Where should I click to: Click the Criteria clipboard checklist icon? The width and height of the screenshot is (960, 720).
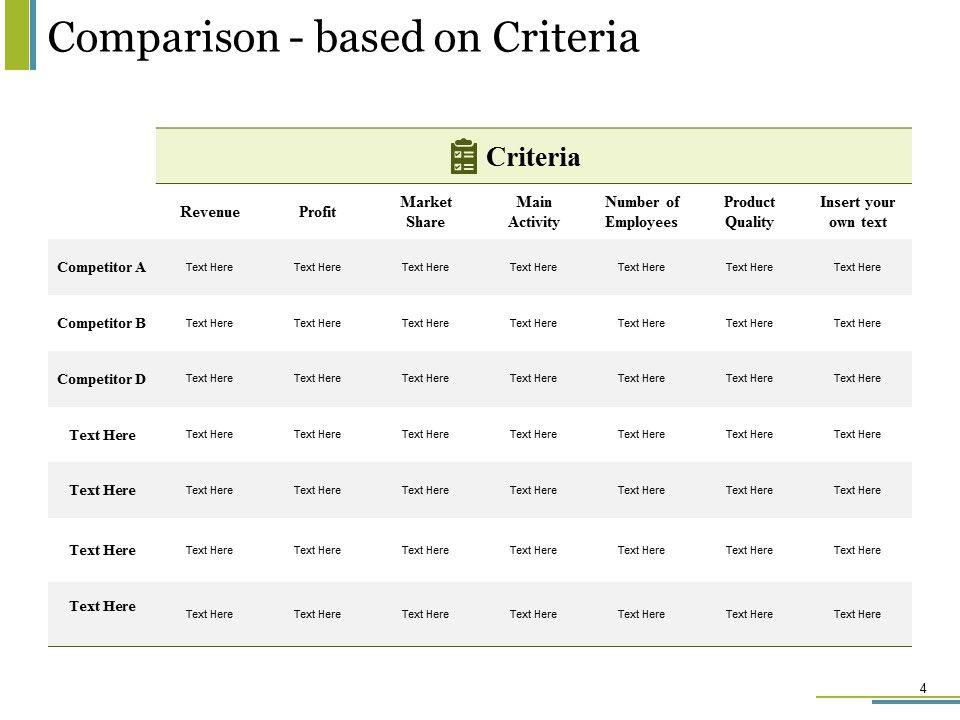(x=463, y=157)
